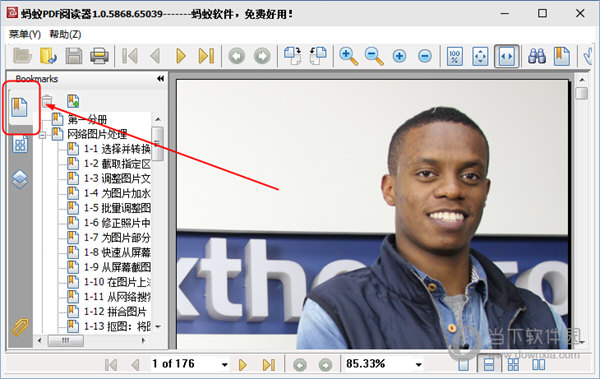Open the 帮助(Z) menu
This screenshot has height=379, width=600.
pos(65,34)
